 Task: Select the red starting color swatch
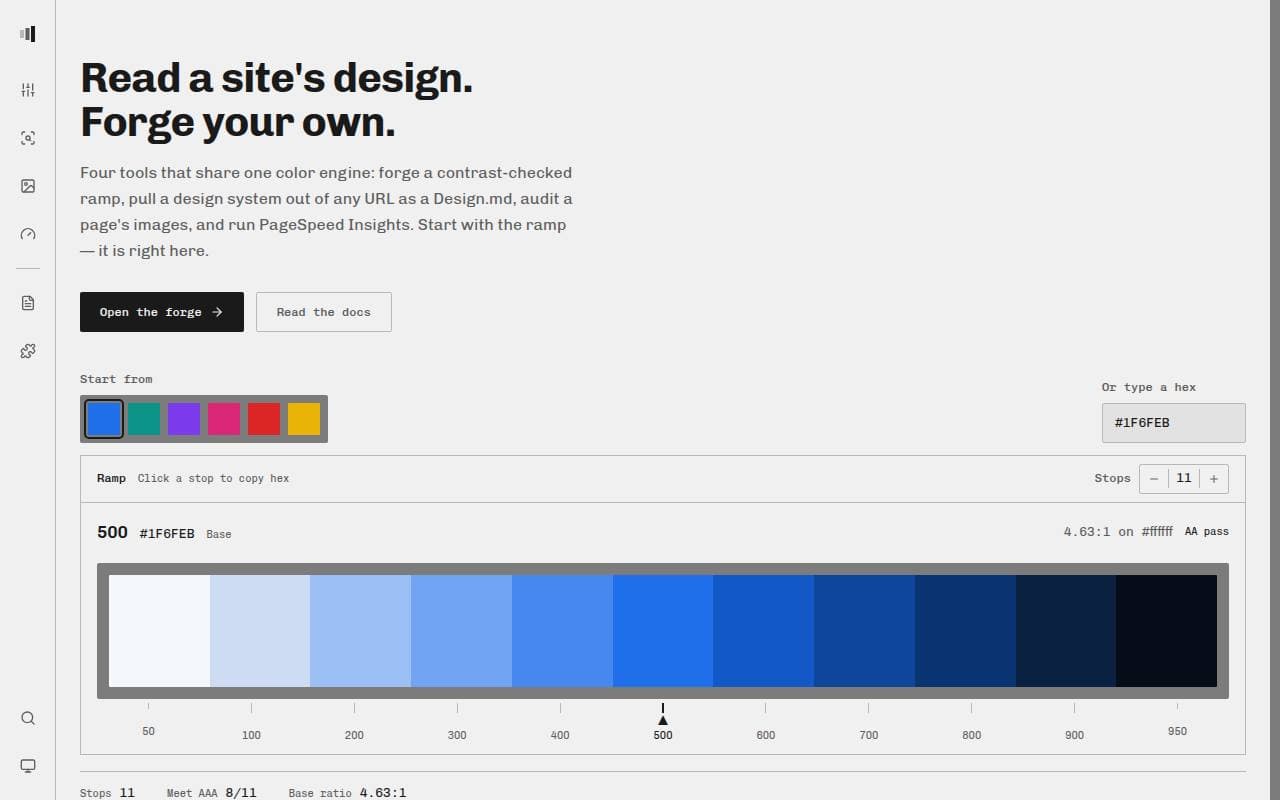[264, 419]
